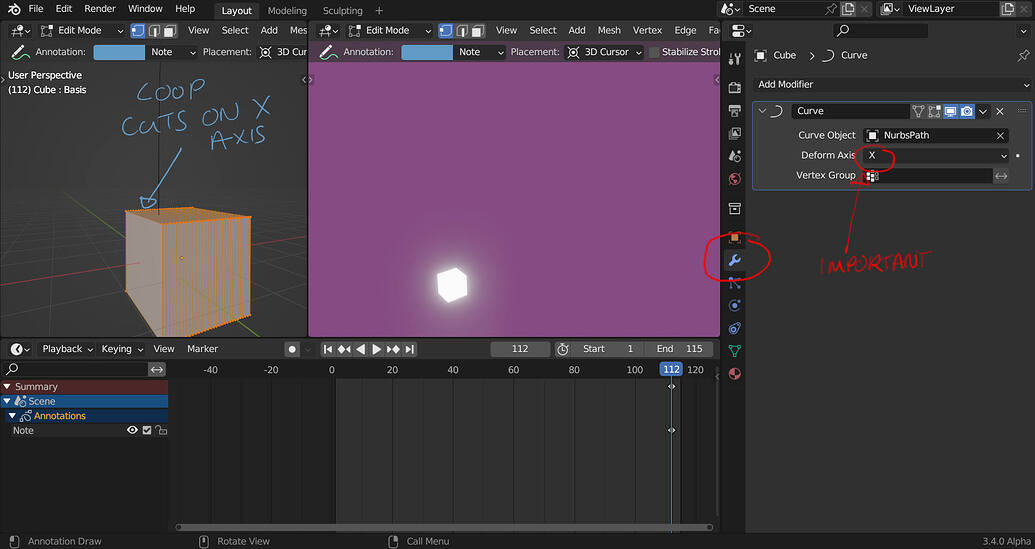Click the Blender logo icon

[14, 9]
